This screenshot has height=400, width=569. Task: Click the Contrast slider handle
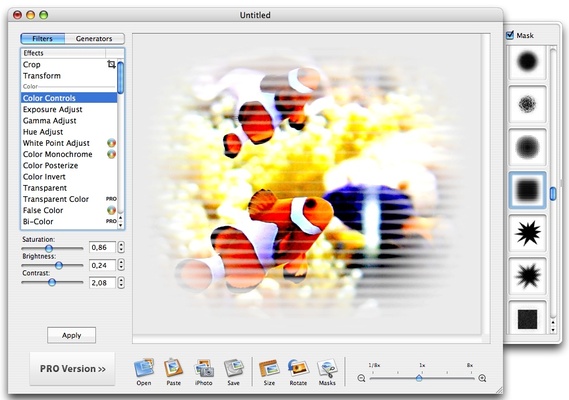coord(52,282)
